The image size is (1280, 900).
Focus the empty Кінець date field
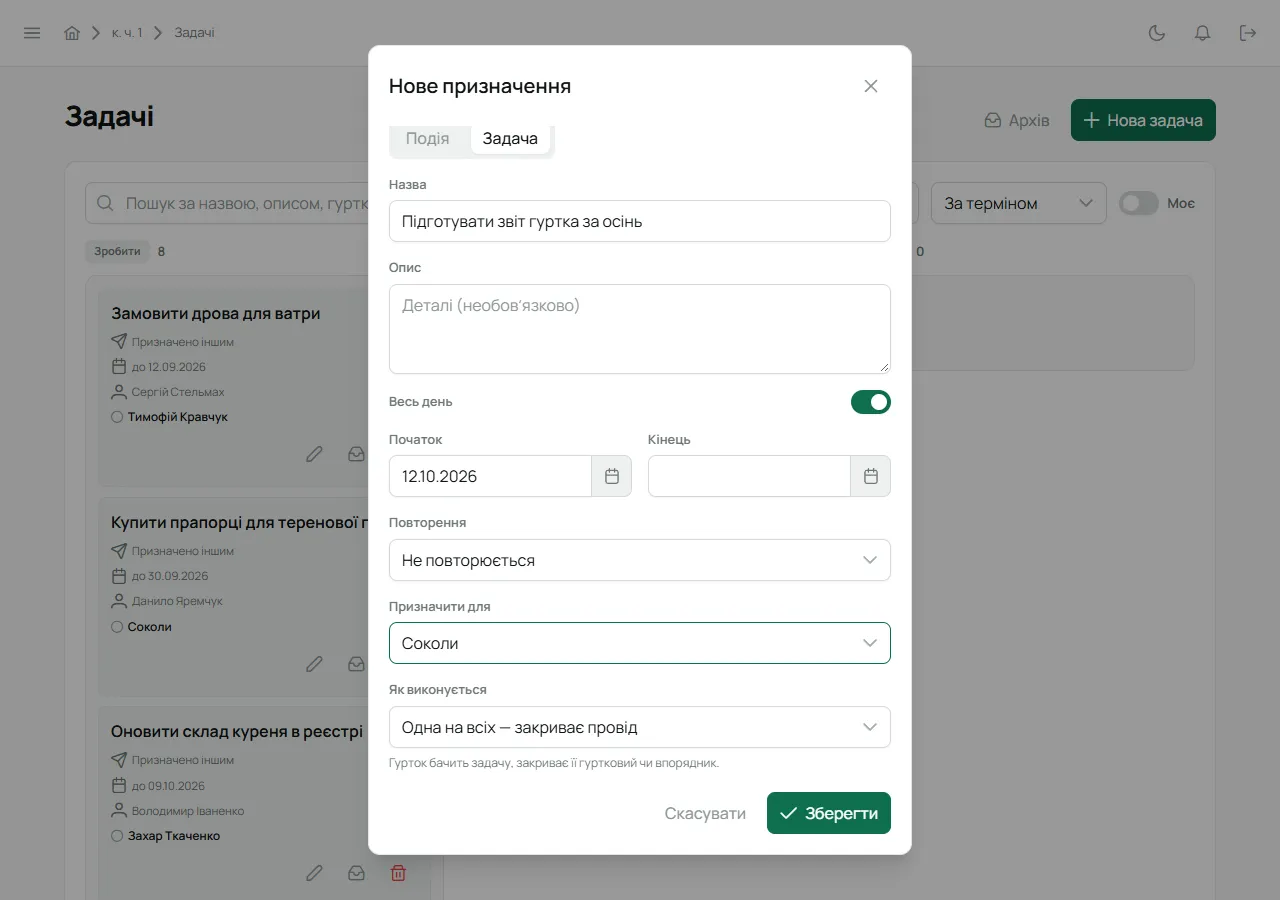point(749,476)
